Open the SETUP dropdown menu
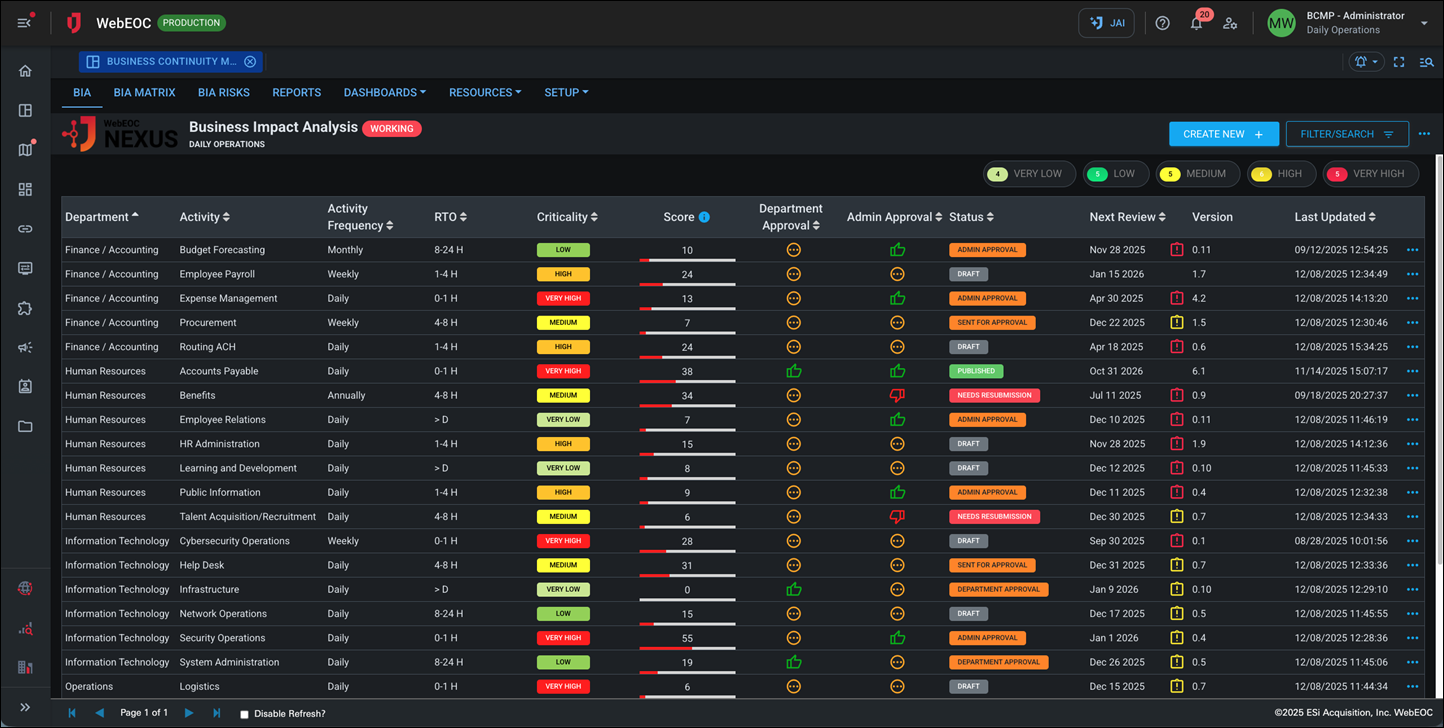The height and width of the screenshot is (728, 1444). point(566,92)
